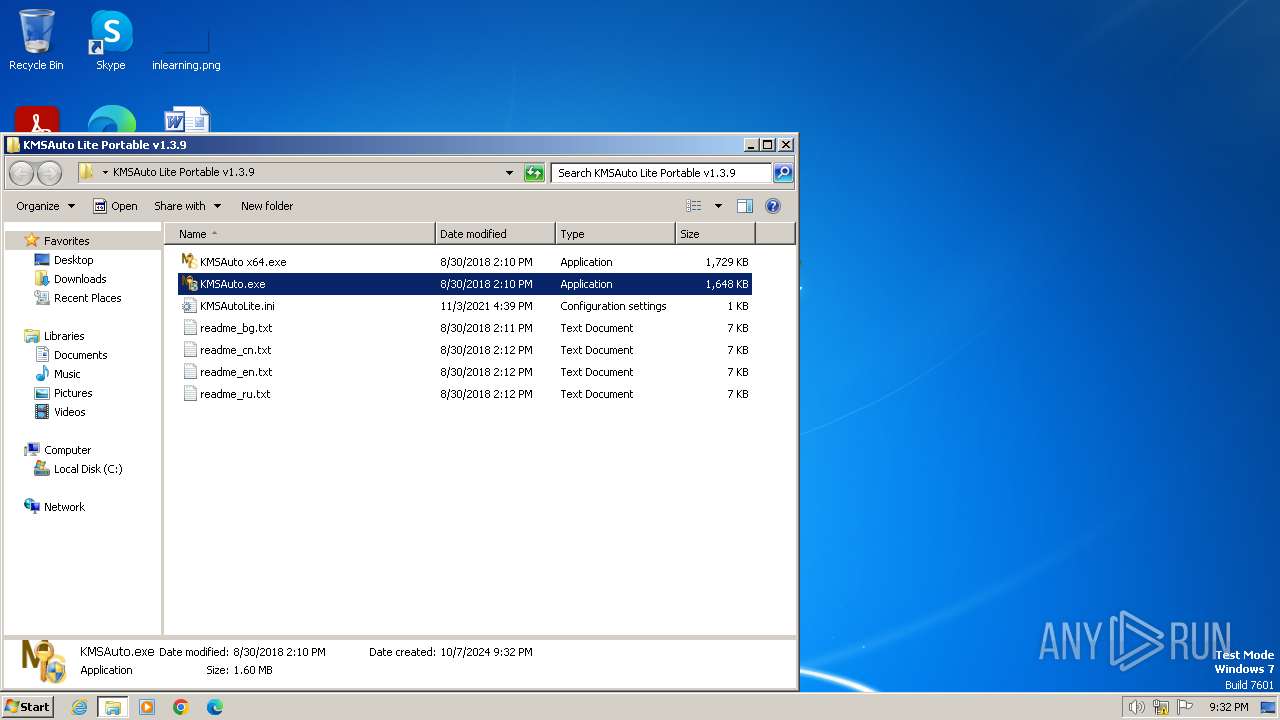
Task: Open the Skype desktop shortcut
Action: coord(111,40)
